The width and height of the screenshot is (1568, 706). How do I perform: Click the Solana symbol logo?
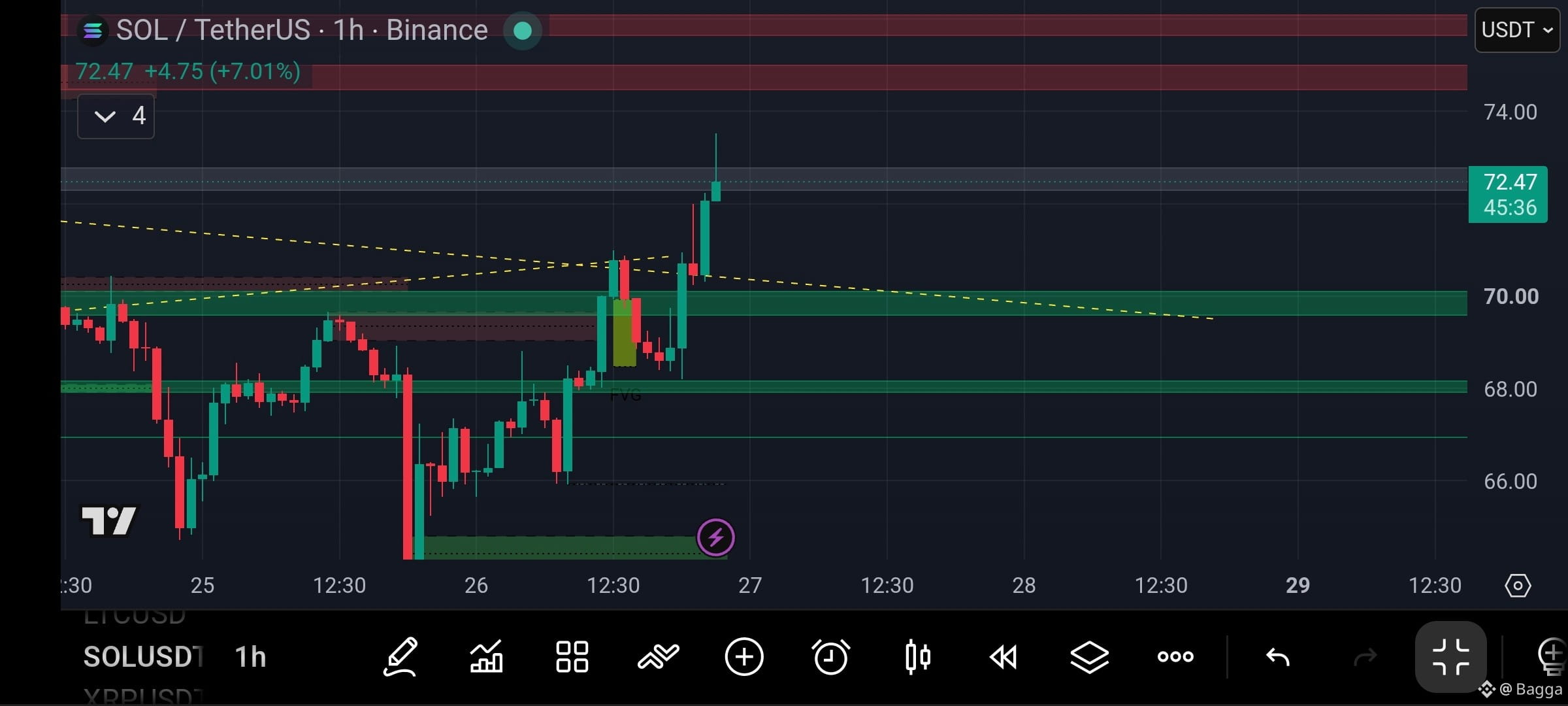[92, 30]
